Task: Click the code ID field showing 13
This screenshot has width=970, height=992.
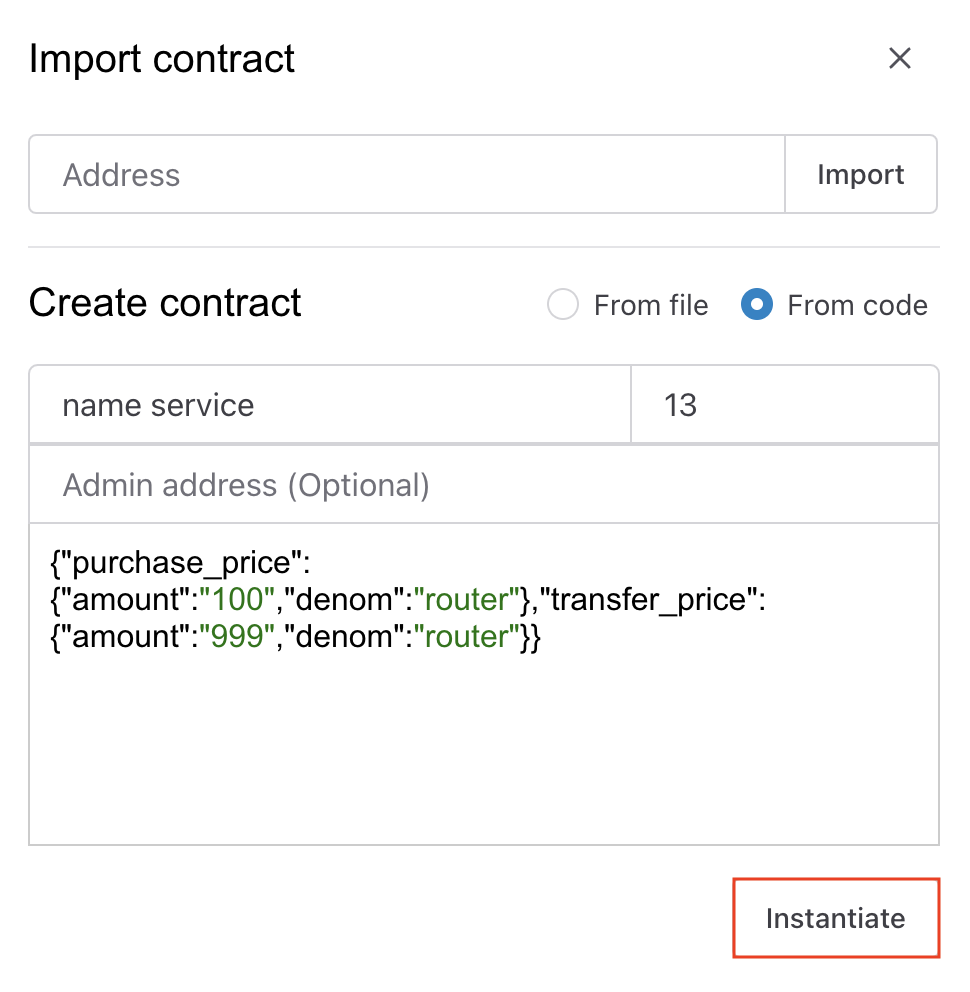Action: click(784, 405)
